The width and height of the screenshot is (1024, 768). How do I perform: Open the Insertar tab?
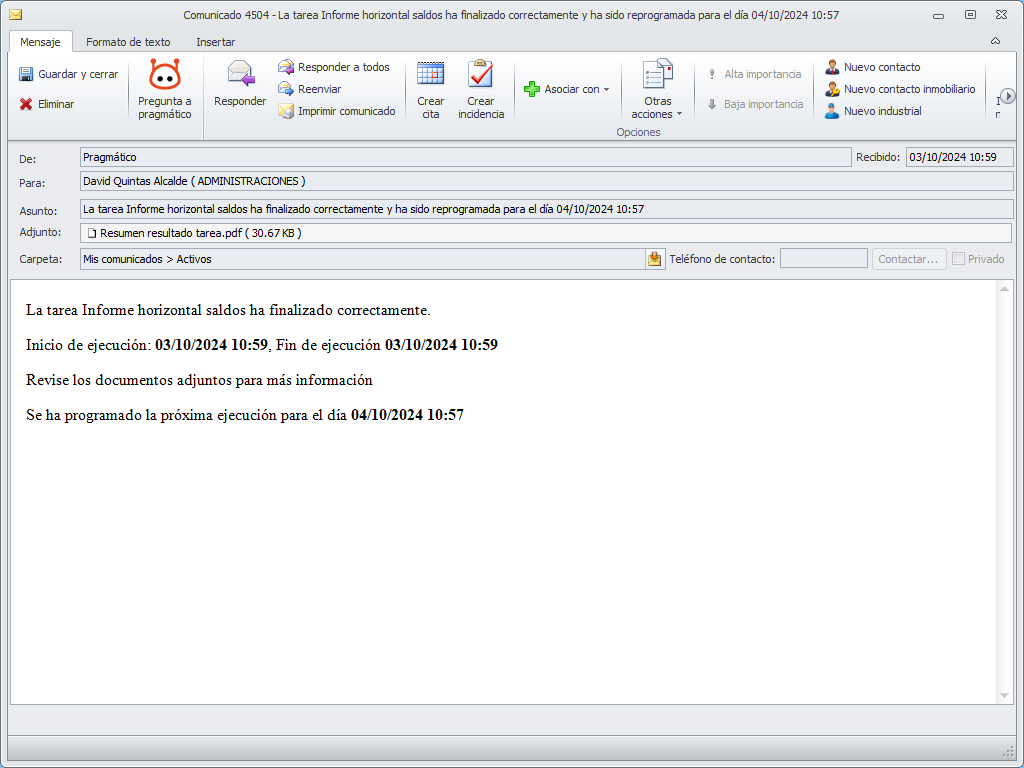(216, 42)
